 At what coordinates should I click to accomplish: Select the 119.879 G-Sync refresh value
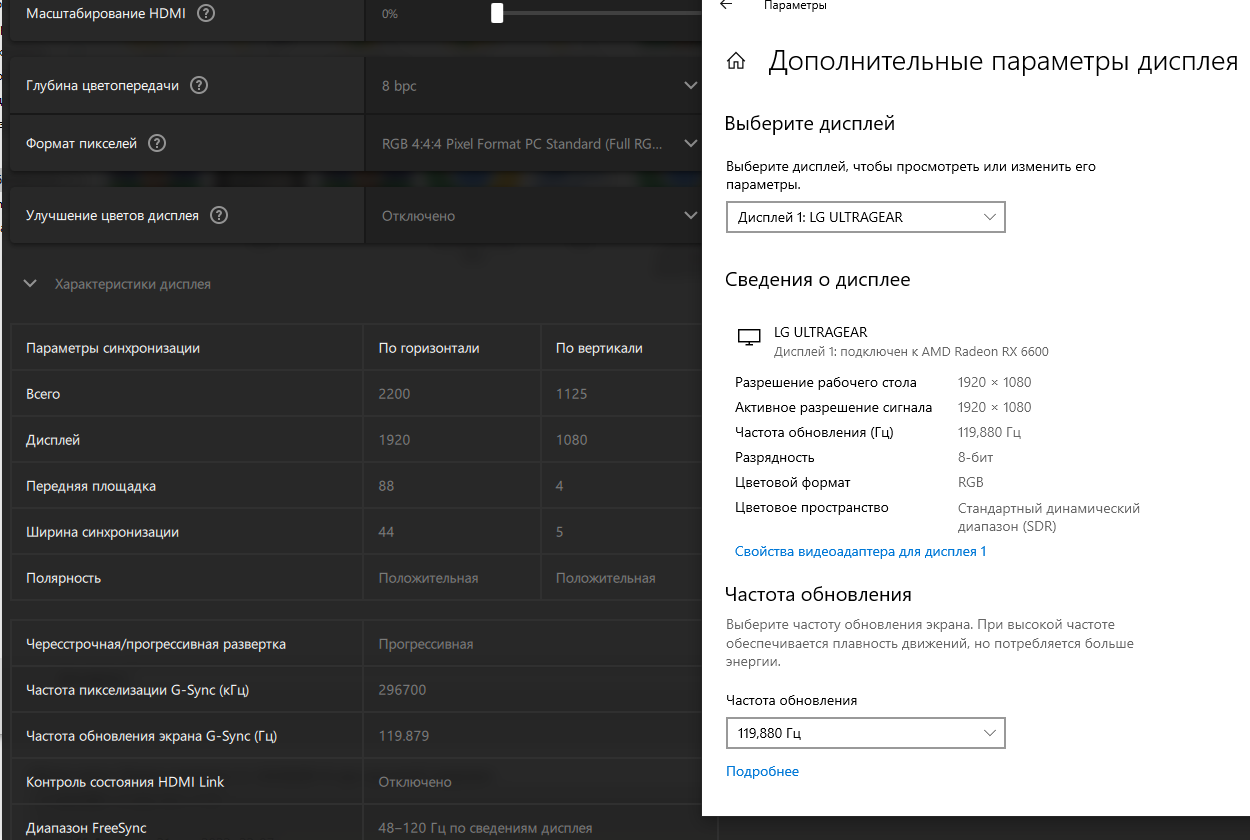click(404, 736)
